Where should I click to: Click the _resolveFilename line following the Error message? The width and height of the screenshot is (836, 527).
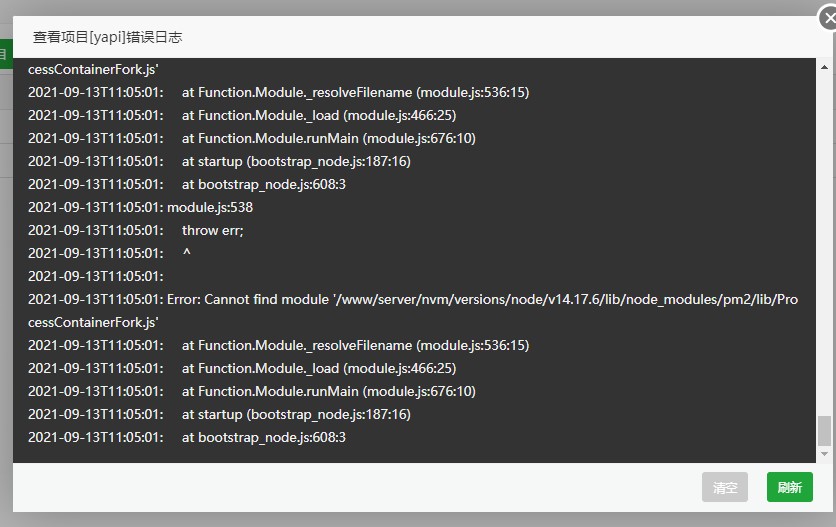(x=278, y=345)
